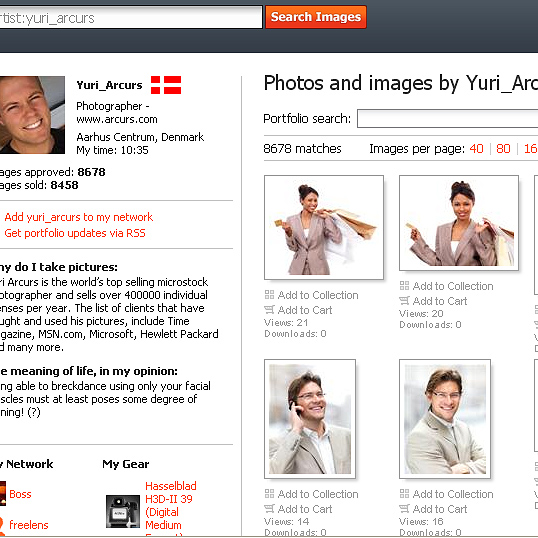Set images per page to 40

click(477, 149)
